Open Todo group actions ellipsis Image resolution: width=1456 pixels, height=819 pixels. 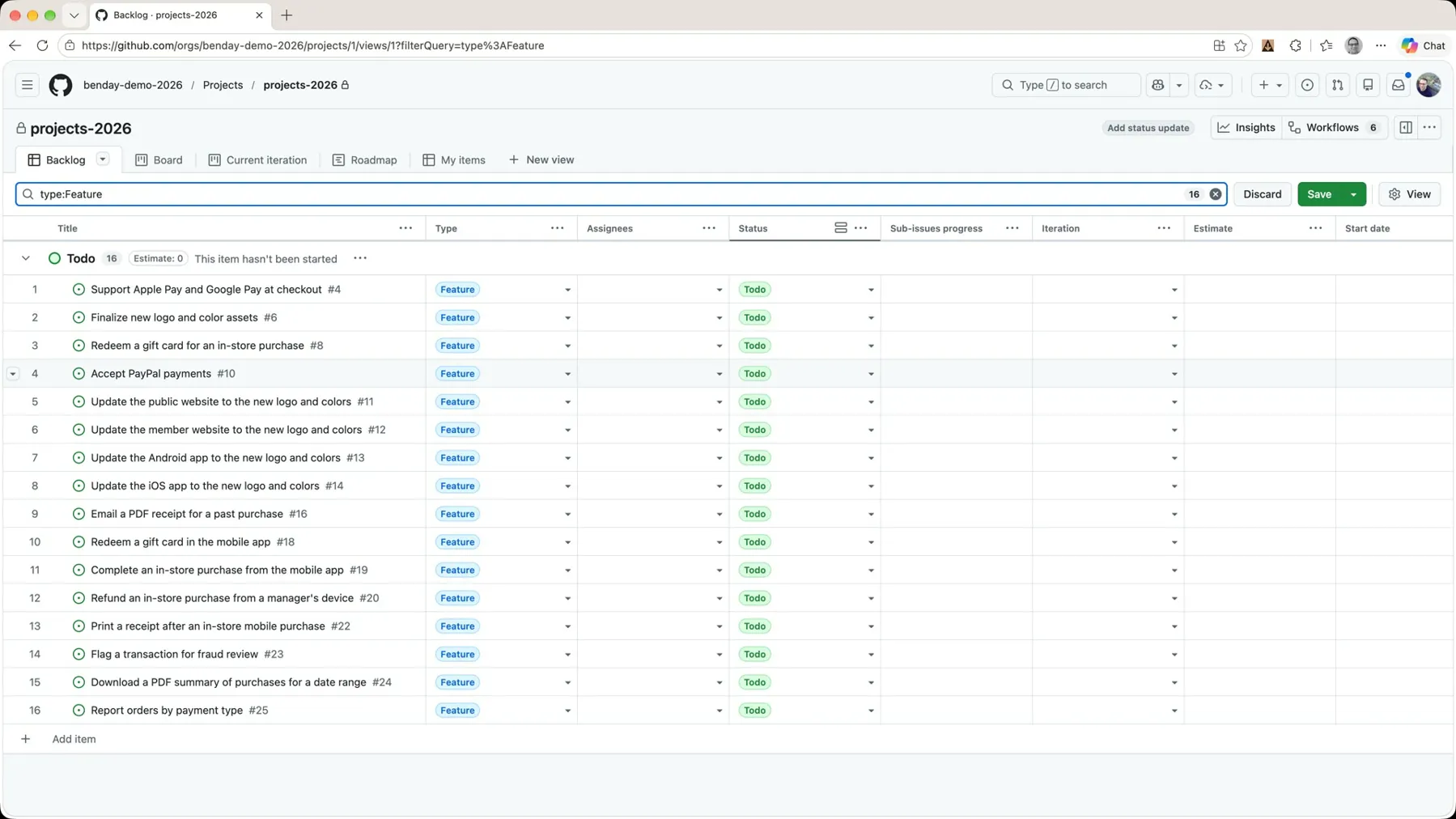[360, 258]
